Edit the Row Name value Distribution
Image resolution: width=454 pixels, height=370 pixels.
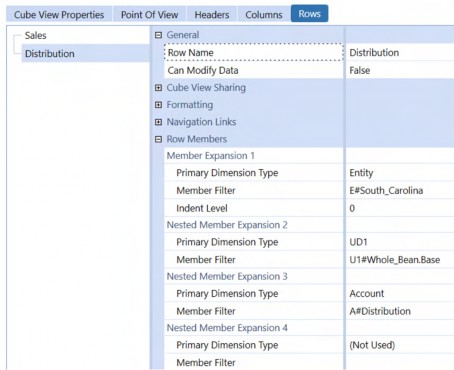(x=400, y=52)
